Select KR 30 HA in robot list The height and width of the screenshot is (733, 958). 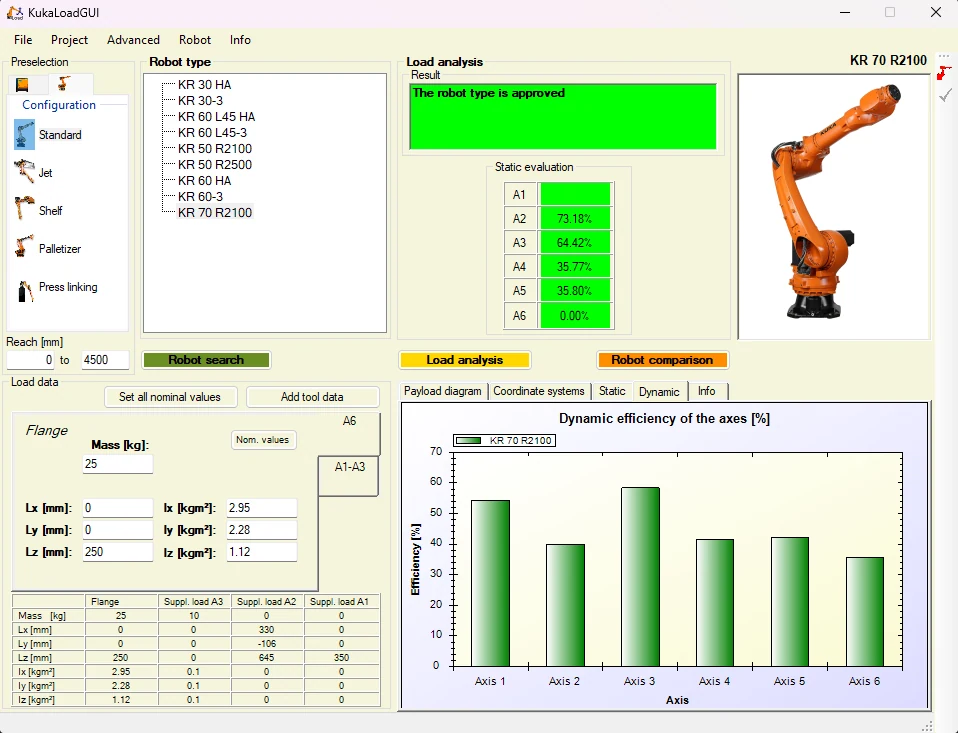205,84
